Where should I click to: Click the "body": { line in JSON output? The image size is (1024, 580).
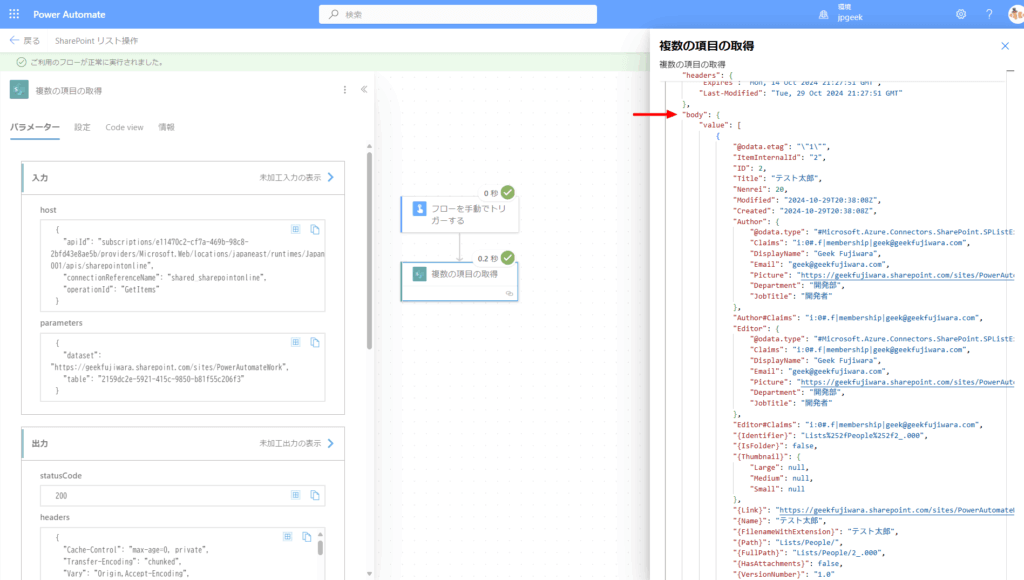click(x=701, y=114)
